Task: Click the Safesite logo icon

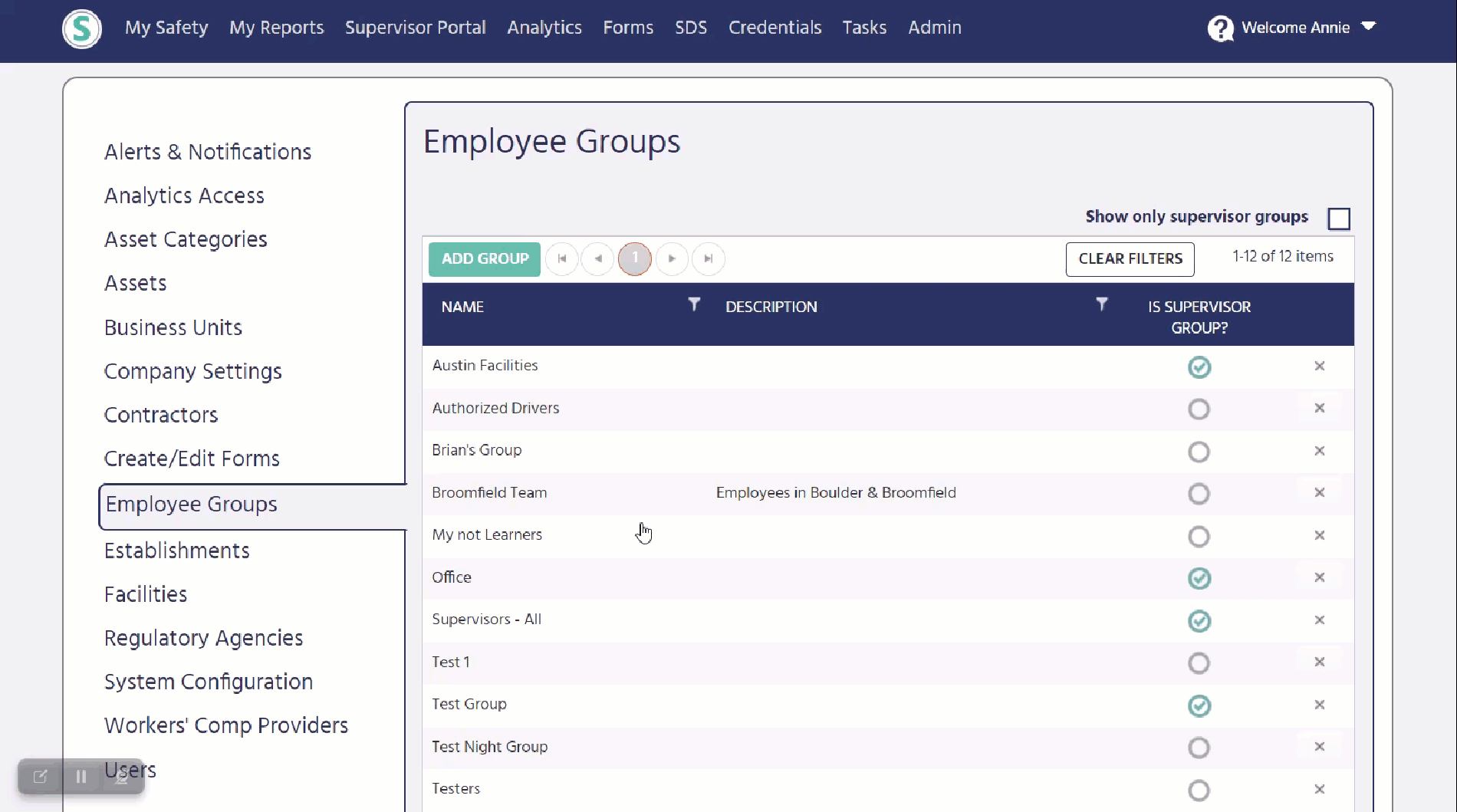Action: (x=81, y=28)
